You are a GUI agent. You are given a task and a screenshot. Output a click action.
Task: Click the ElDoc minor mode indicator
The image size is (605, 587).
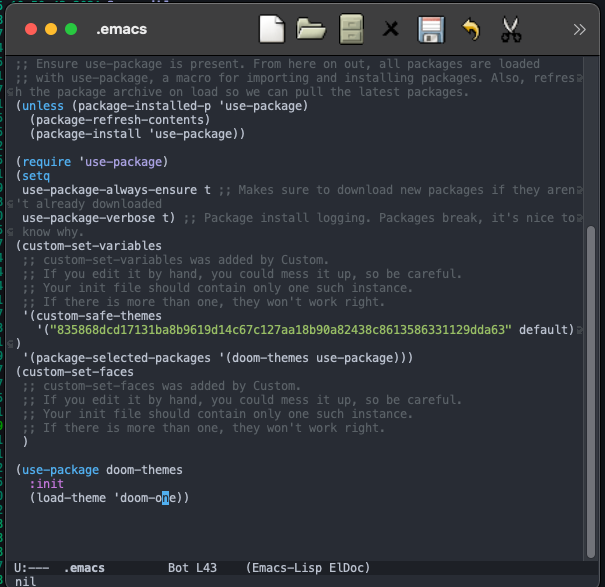[346, 567]
